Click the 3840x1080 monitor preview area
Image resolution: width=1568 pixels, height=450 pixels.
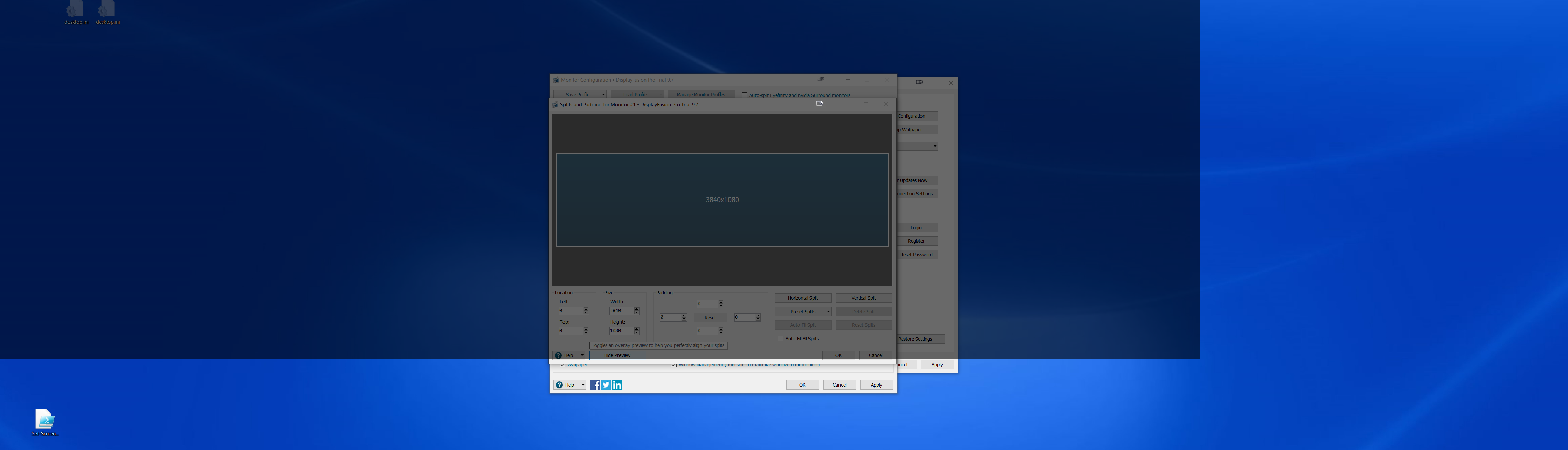point(722,200)
